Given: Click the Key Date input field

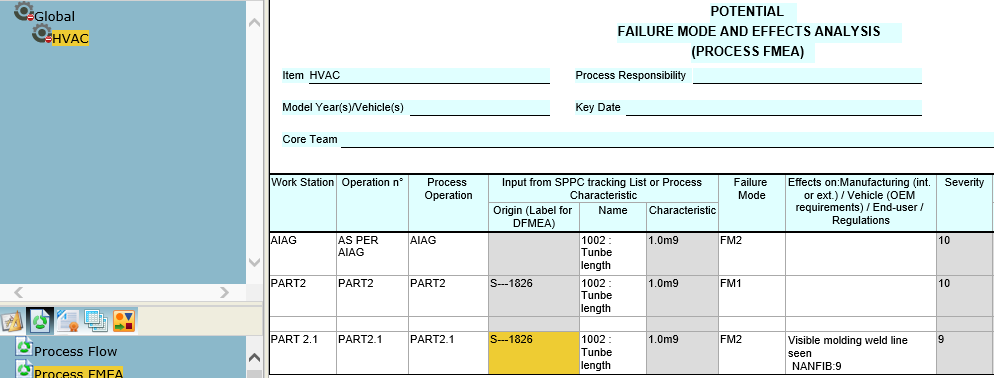Looking at the screenshot, I should (773, 108).
